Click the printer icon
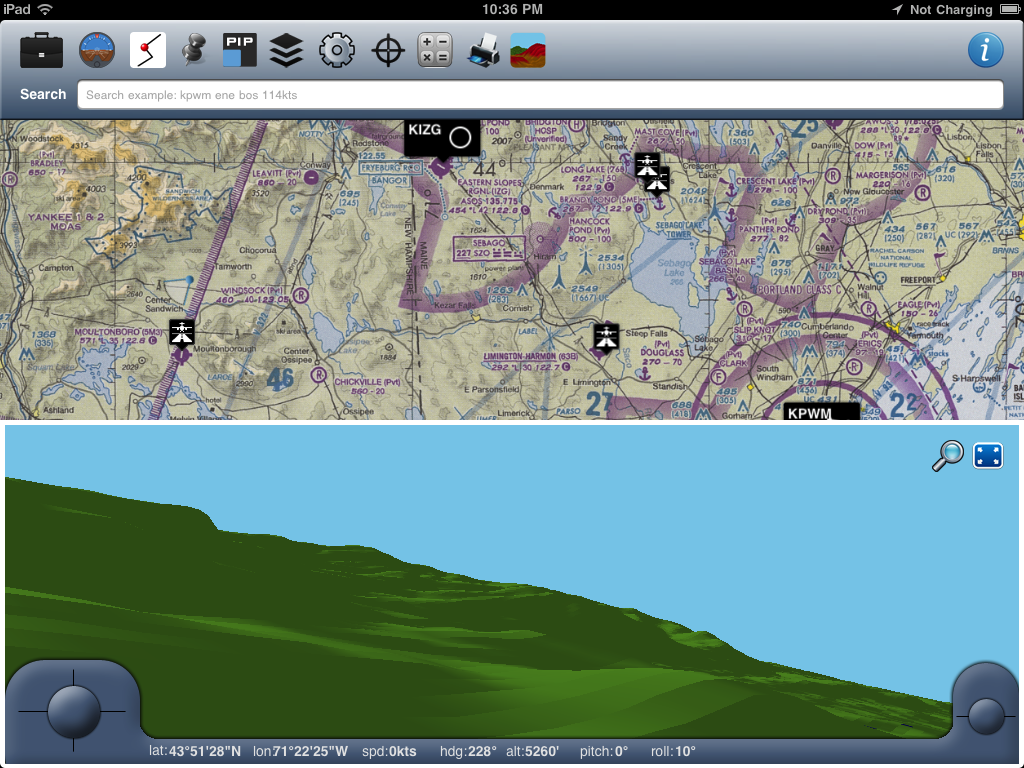Image resolution: width=1024 pixels, height=768 pixels. point(483,50)
